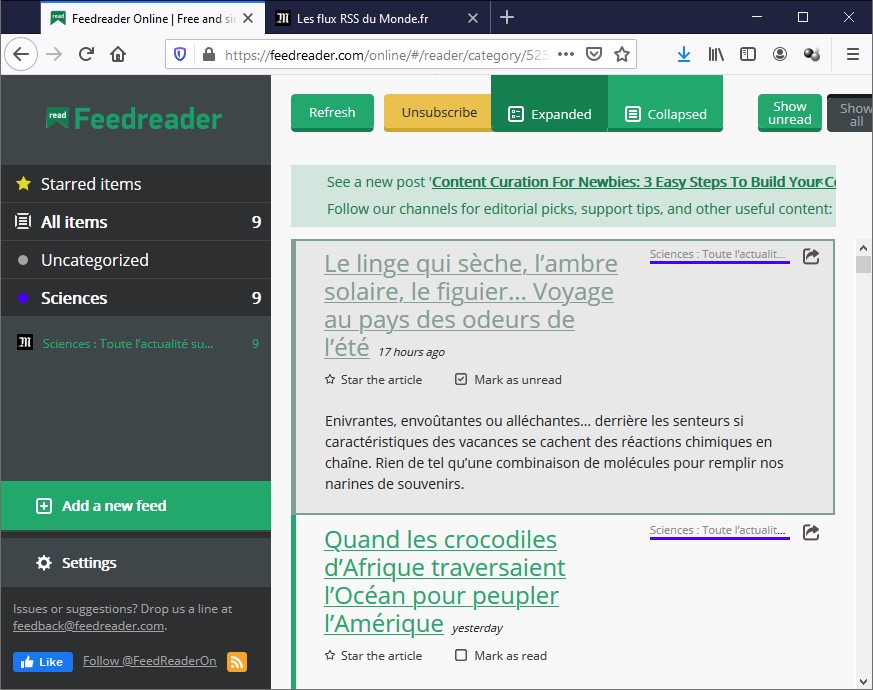
Task: Click share icon on the linge article
Action: click(811, 256)
